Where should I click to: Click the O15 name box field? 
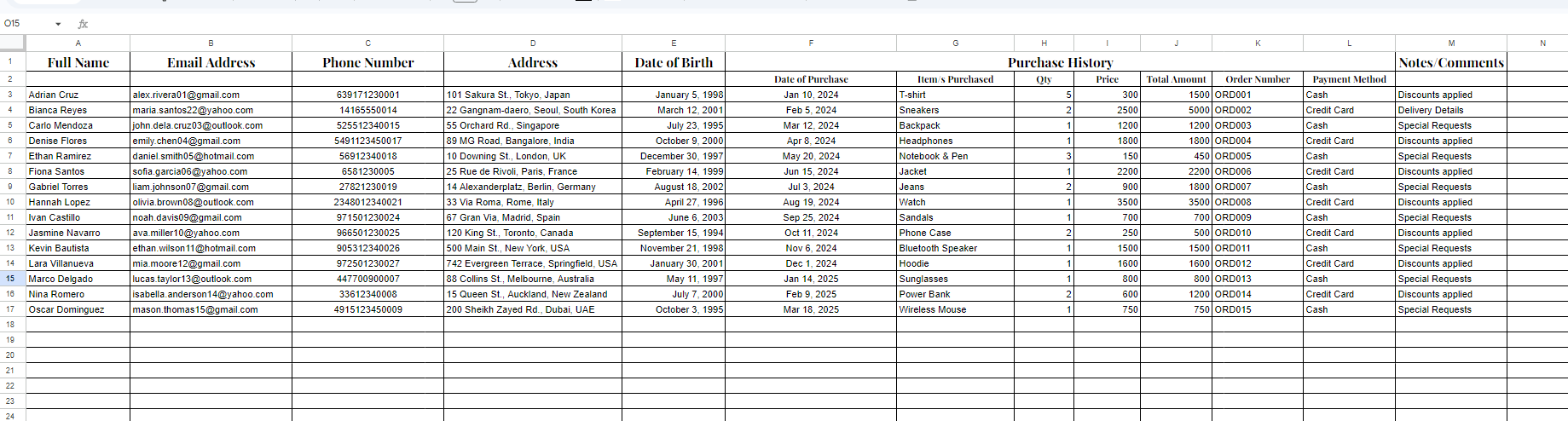(x=26, y=24)
